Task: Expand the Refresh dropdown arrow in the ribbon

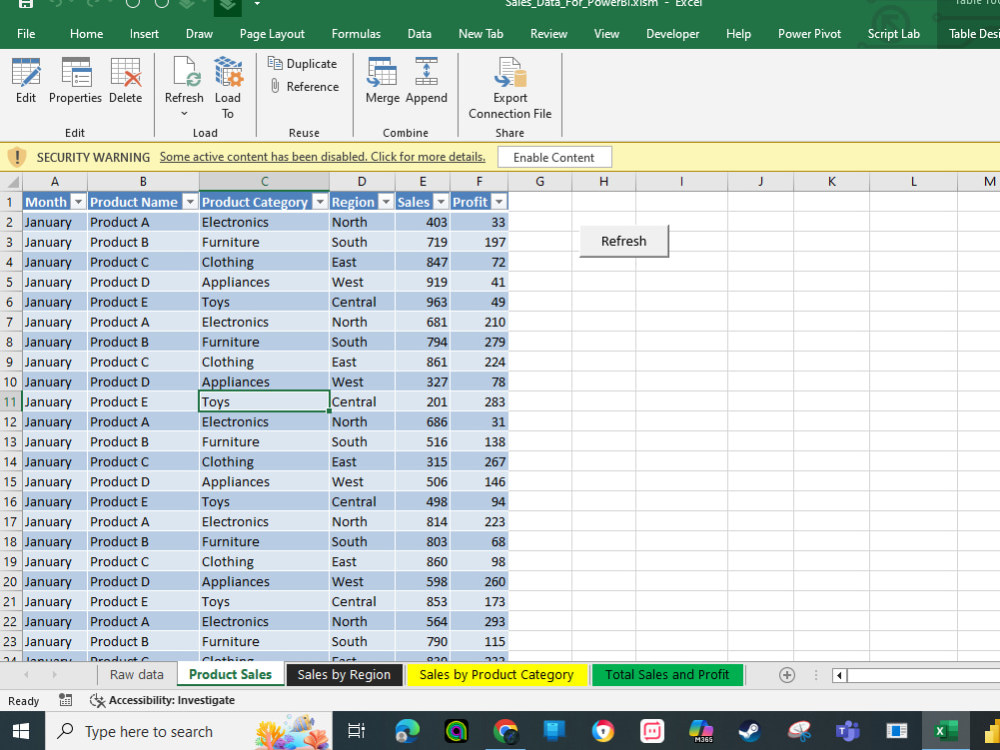Action: click(x=184, y=114)
